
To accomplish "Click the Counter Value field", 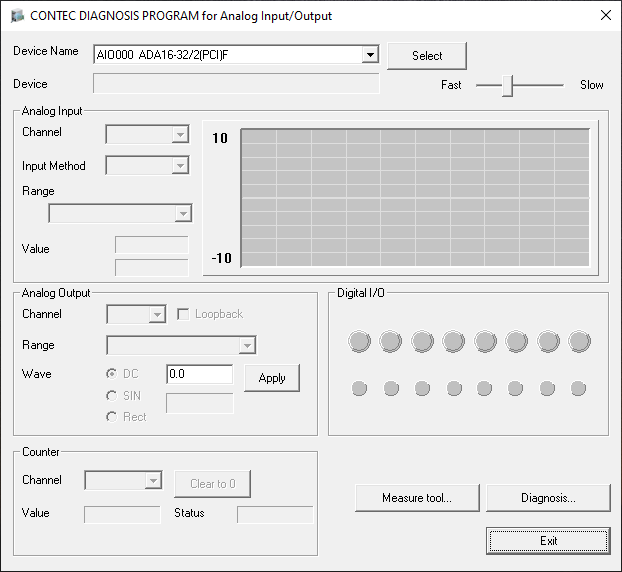I will point(122,514).
